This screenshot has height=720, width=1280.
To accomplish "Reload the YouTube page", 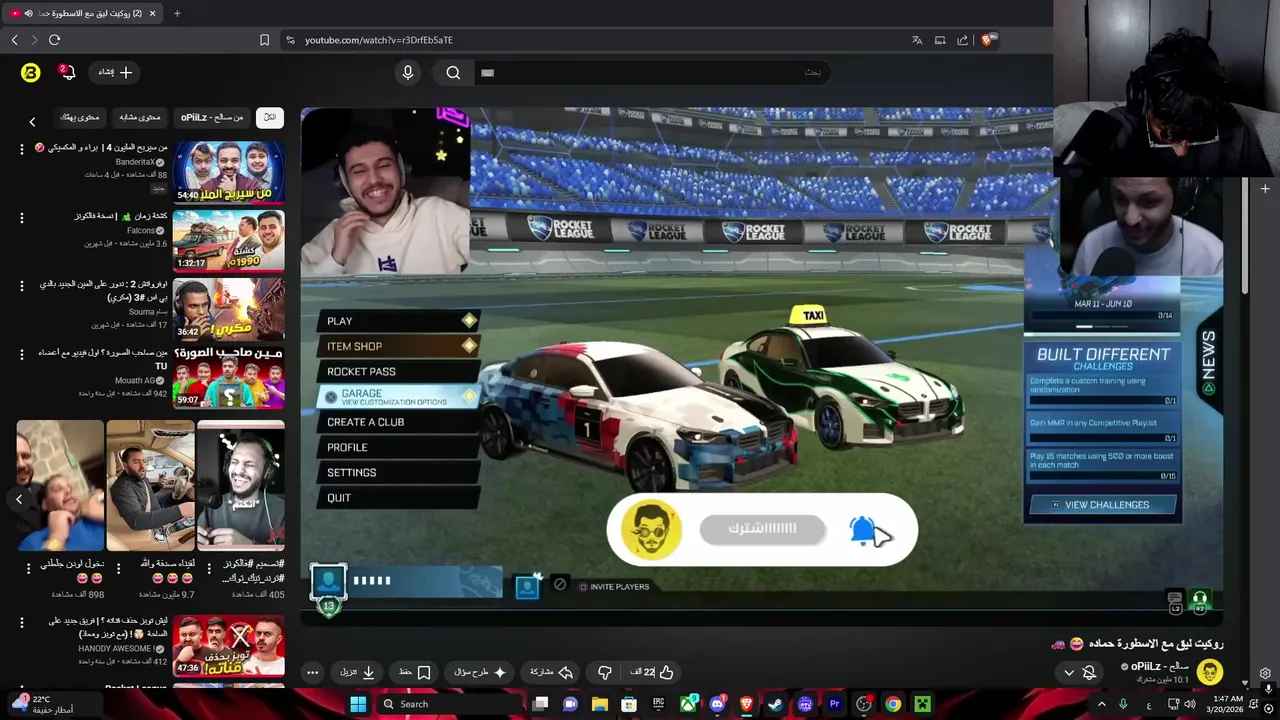I will [x=54, y=40].
